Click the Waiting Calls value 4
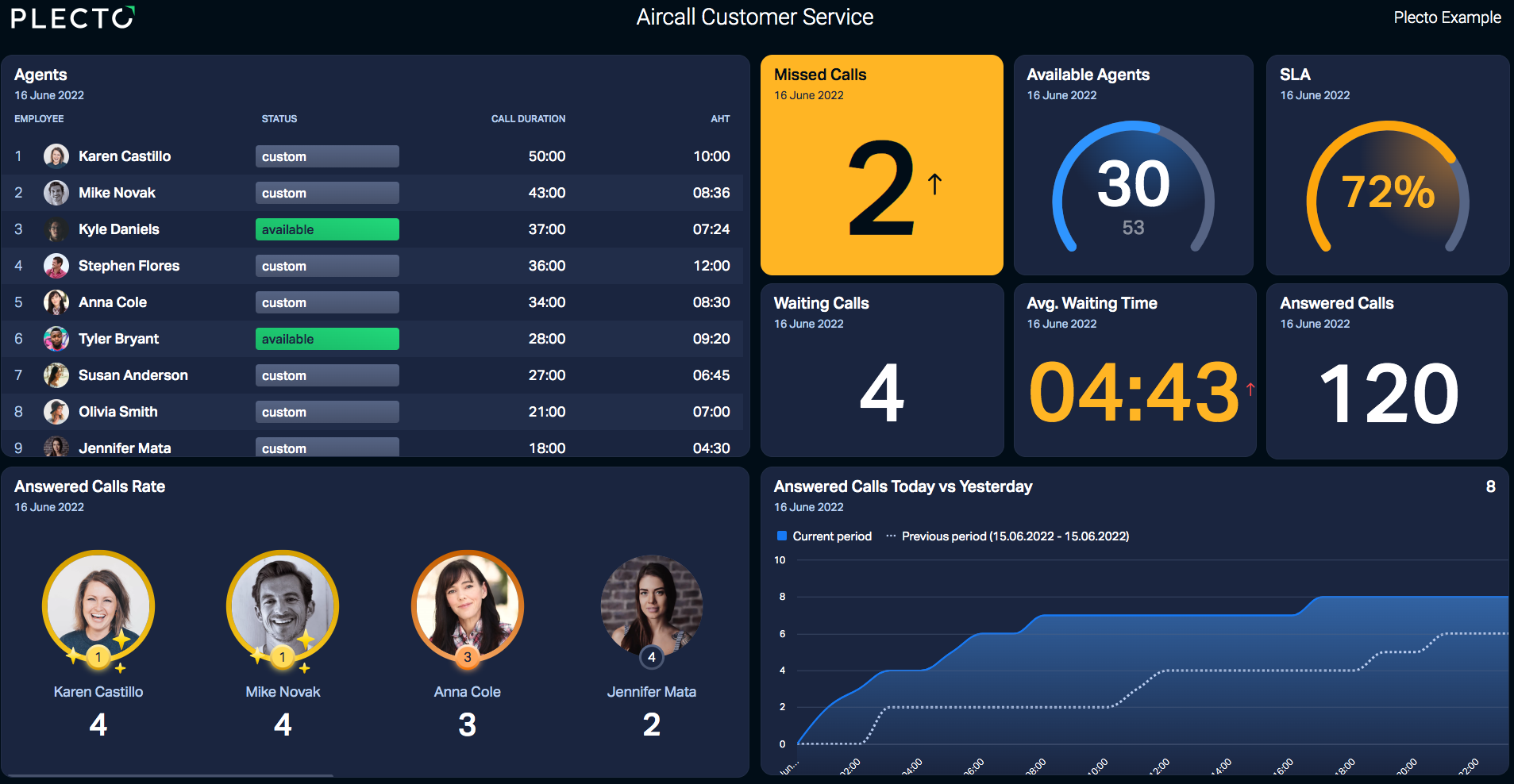The width and height of the screenshot is (1514, 784). tap(882, 393)
